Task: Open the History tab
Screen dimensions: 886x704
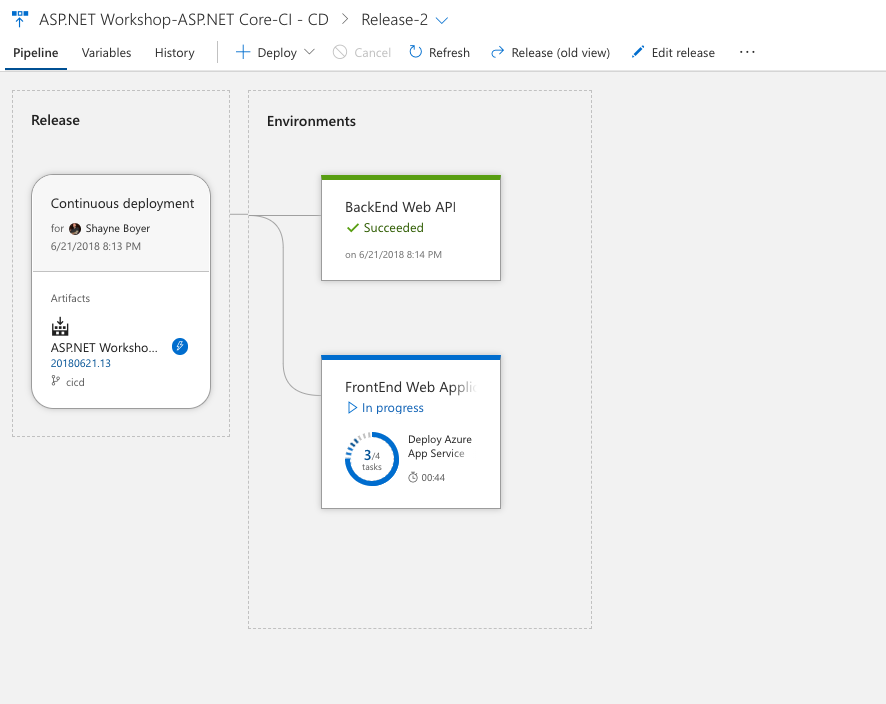Action: [175, 53]
